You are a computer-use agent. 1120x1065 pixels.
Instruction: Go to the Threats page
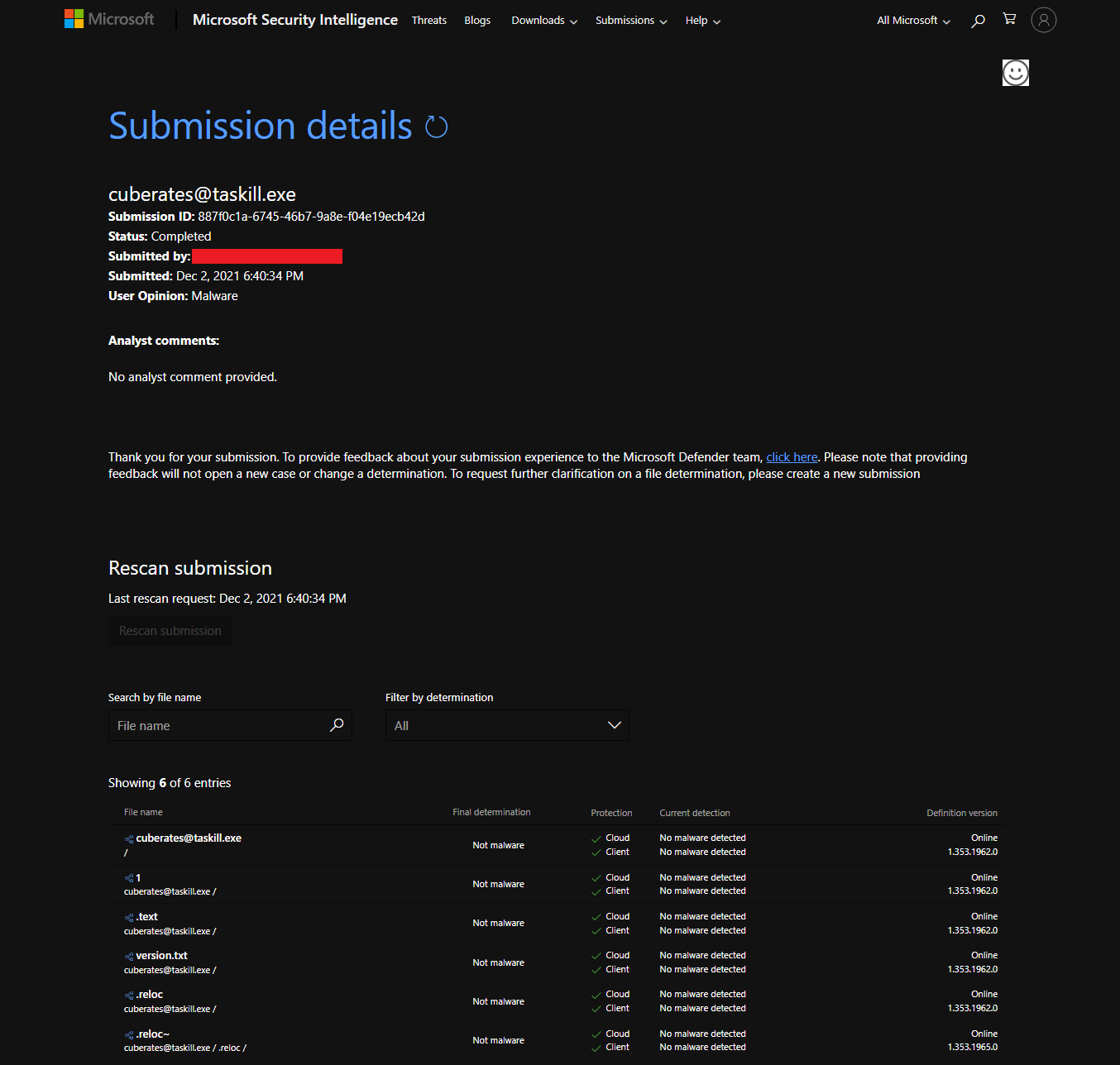coord(429,21)
